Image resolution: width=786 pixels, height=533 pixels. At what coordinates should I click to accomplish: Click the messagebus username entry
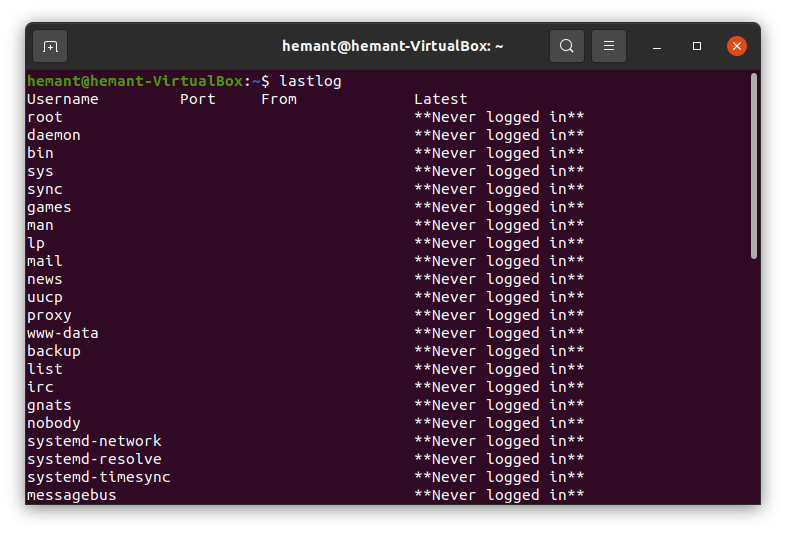click(x=72, y=495)
